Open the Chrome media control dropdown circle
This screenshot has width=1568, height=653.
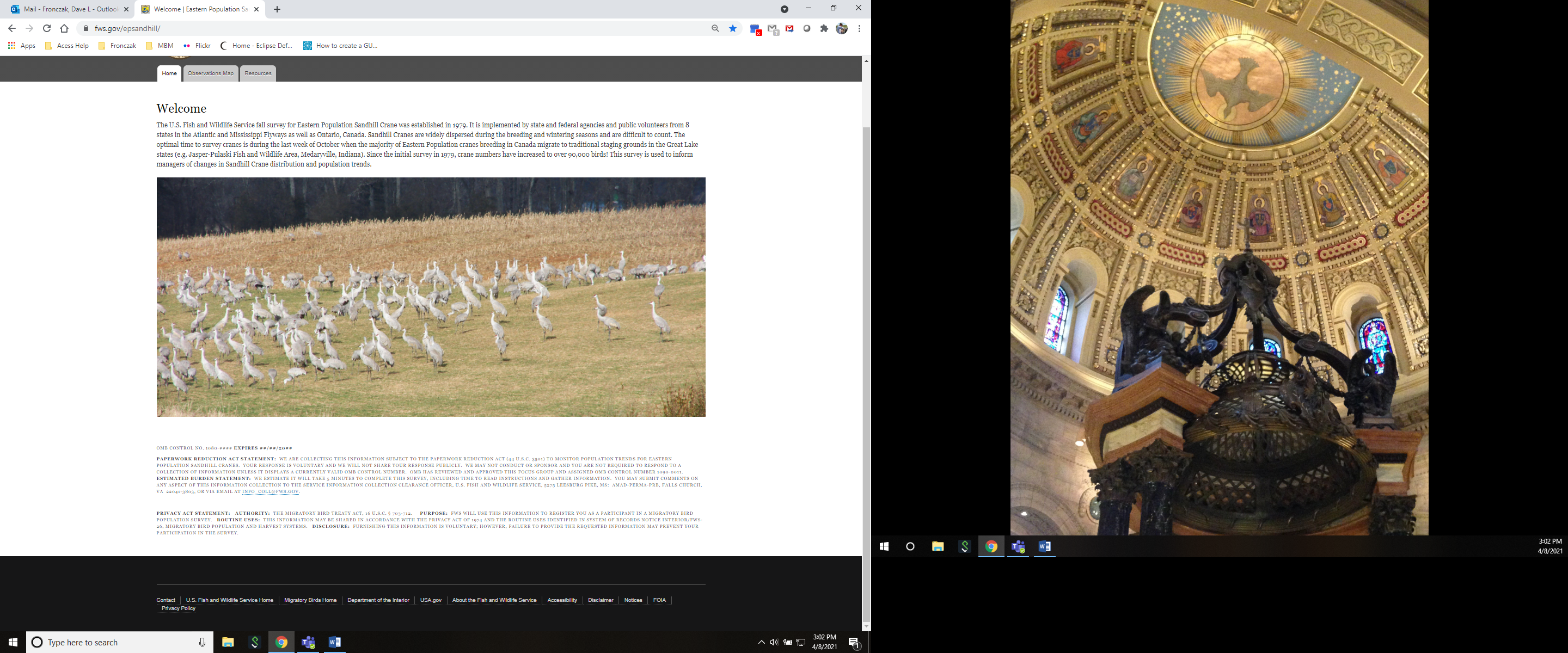(785, 9)
